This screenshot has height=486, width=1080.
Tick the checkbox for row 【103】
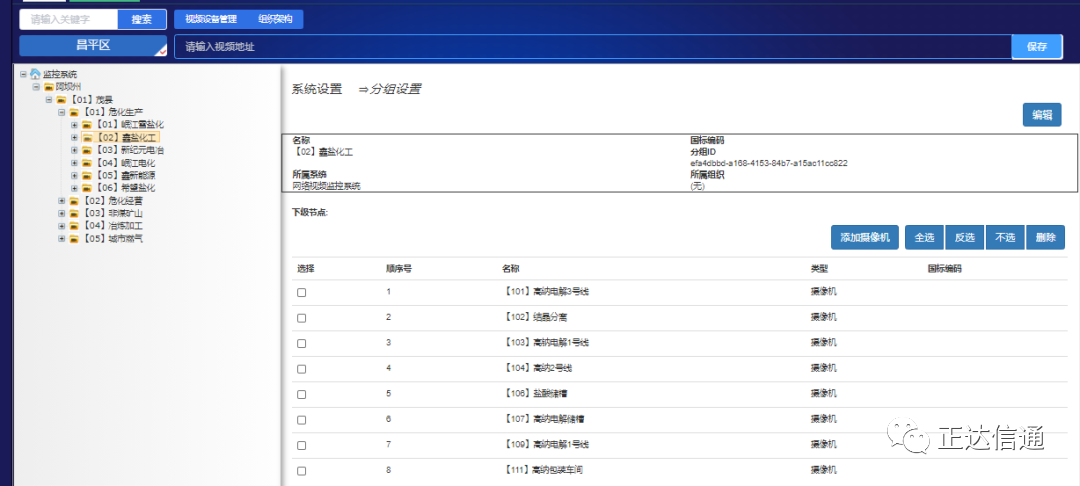tap(302, 344)
